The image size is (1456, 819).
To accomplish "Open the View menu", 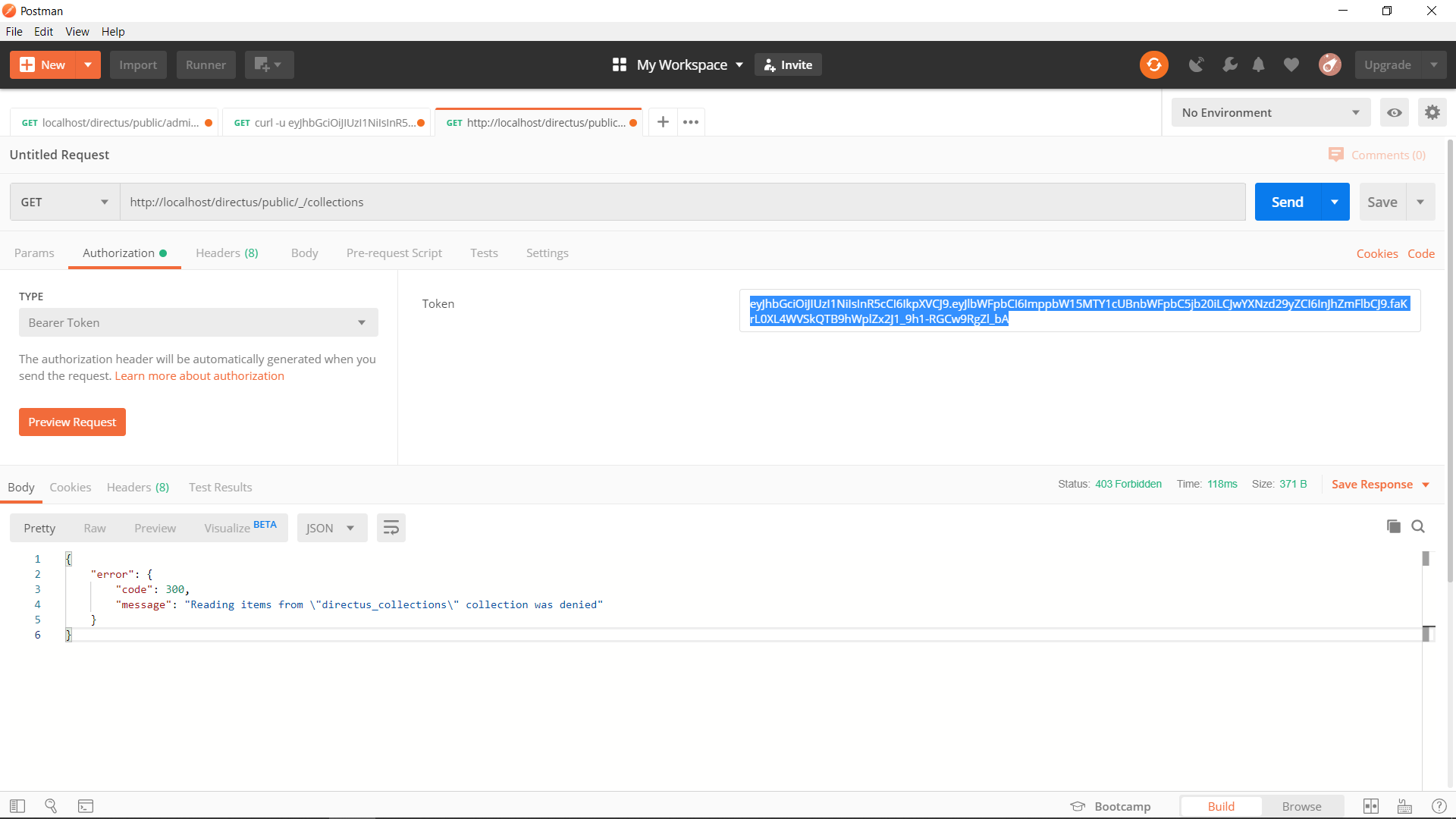I will pyautogui.click(x=77, y=31).
